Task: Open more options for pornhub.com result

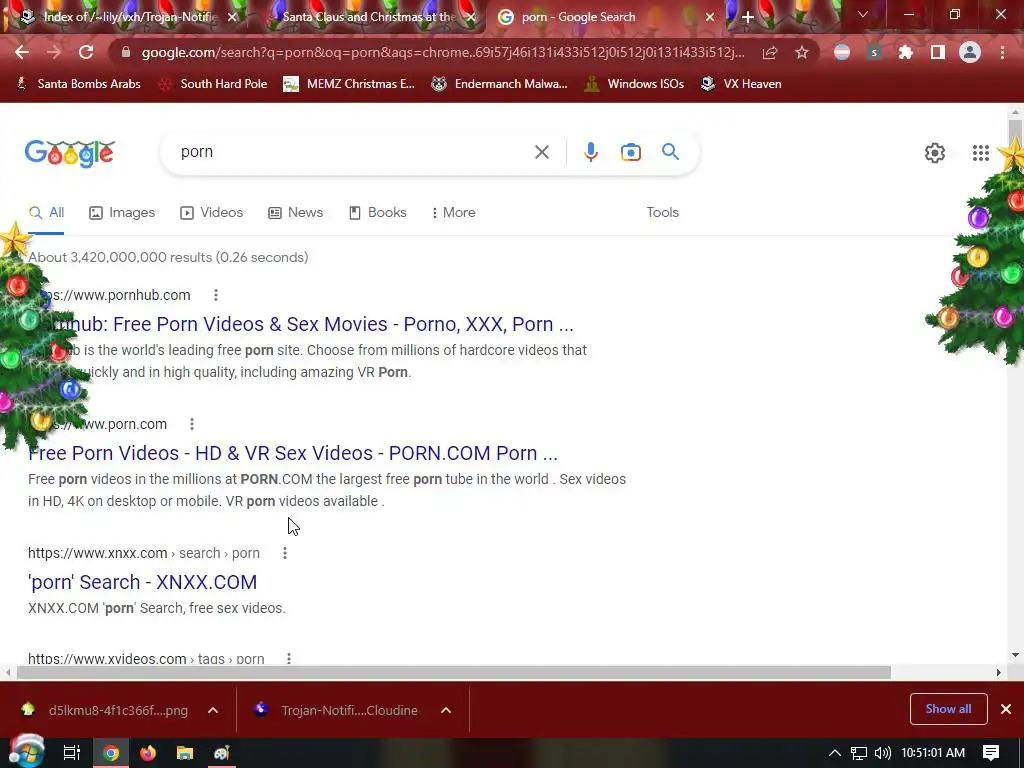Action: pos(216,295)
